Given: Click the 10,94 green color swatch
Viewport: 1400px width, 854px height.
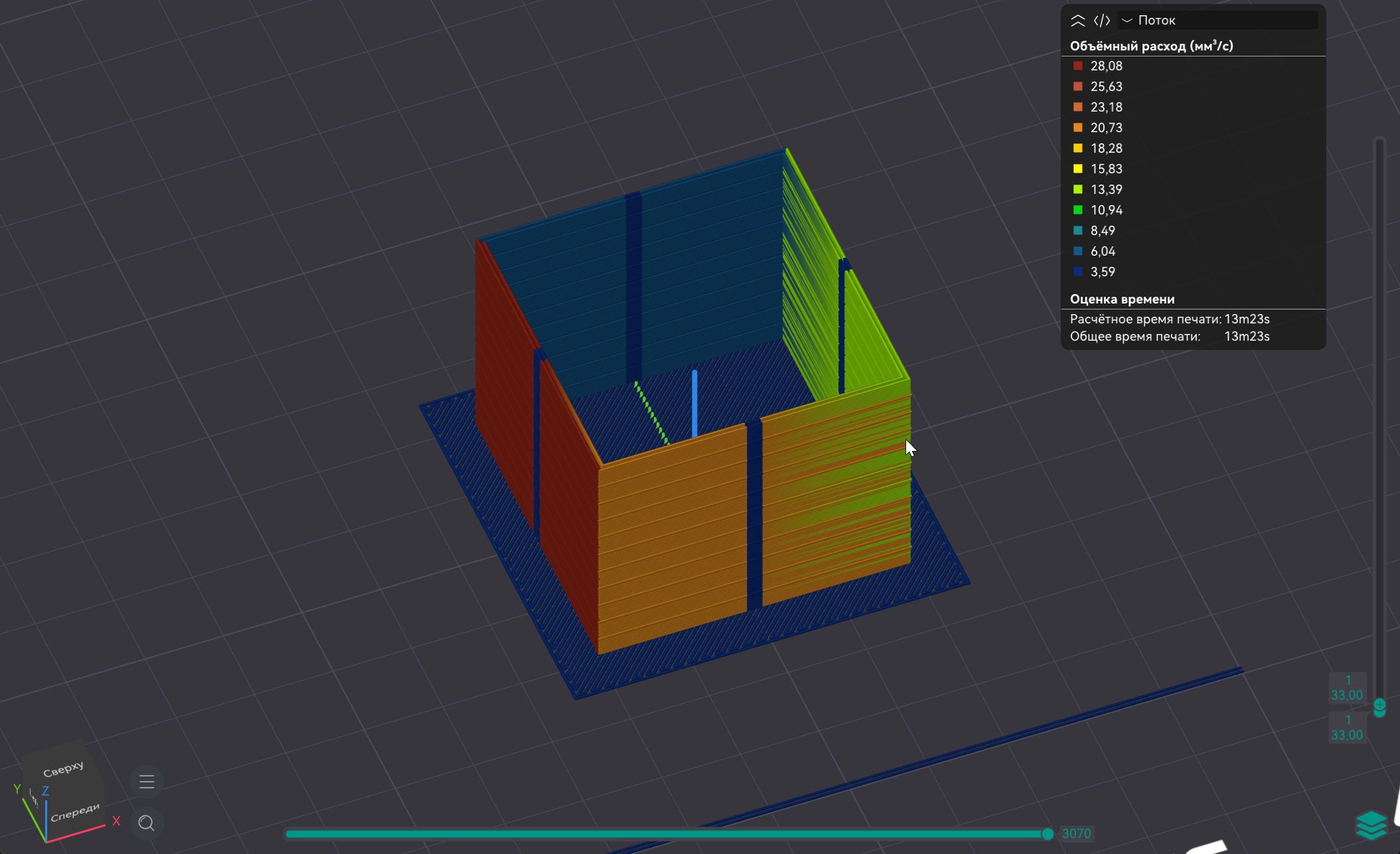Looking at the screenshot, I should point(1078,210).
